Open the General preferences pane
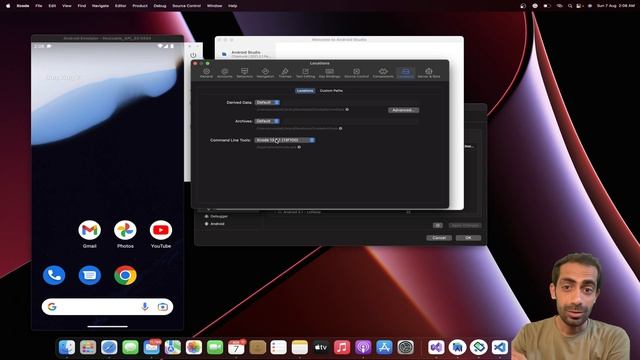 tap(206, 73)
